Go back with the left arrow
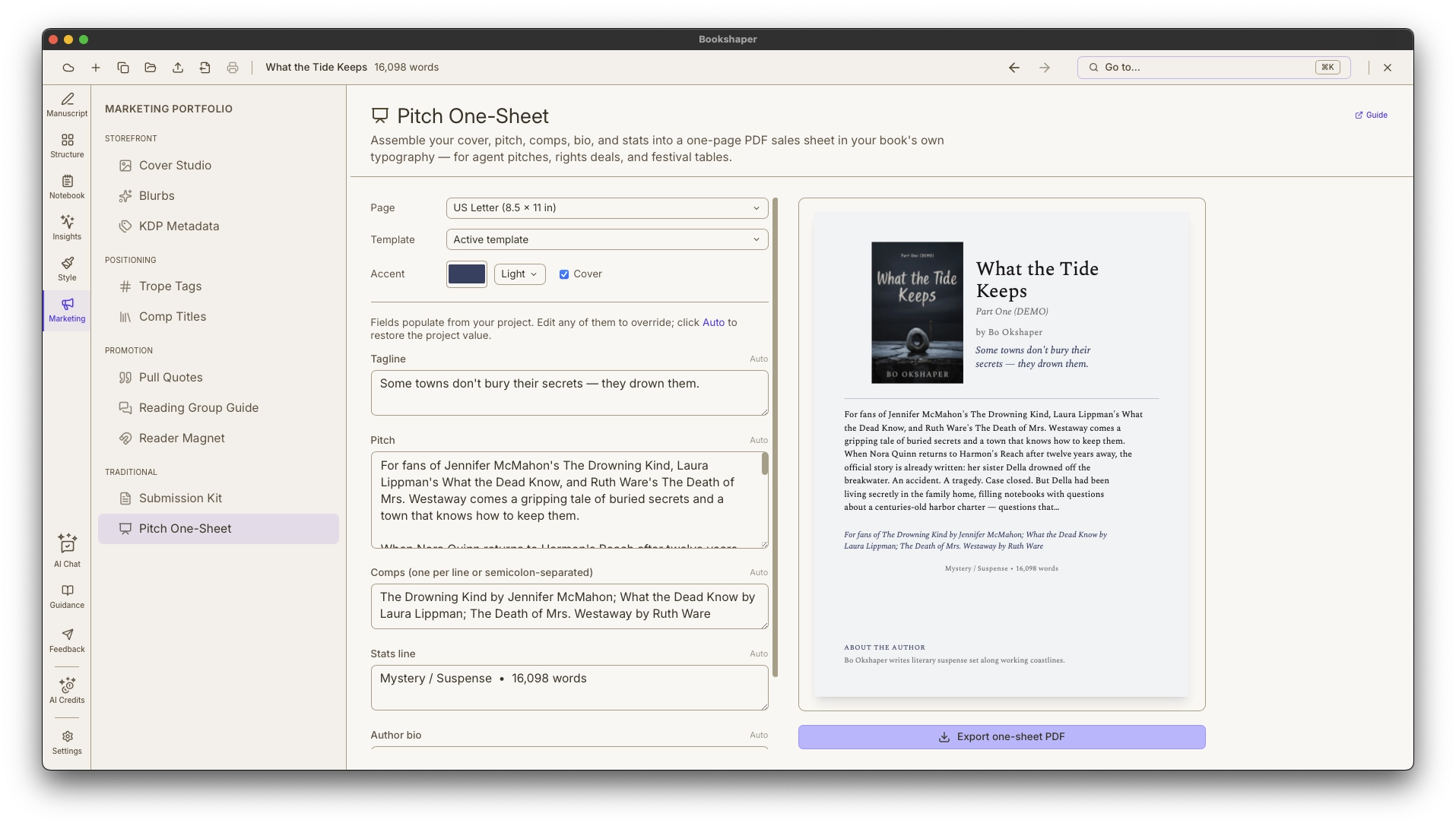The height and width of the screenshot is (826, 1456). click(x=1014, y=68)
